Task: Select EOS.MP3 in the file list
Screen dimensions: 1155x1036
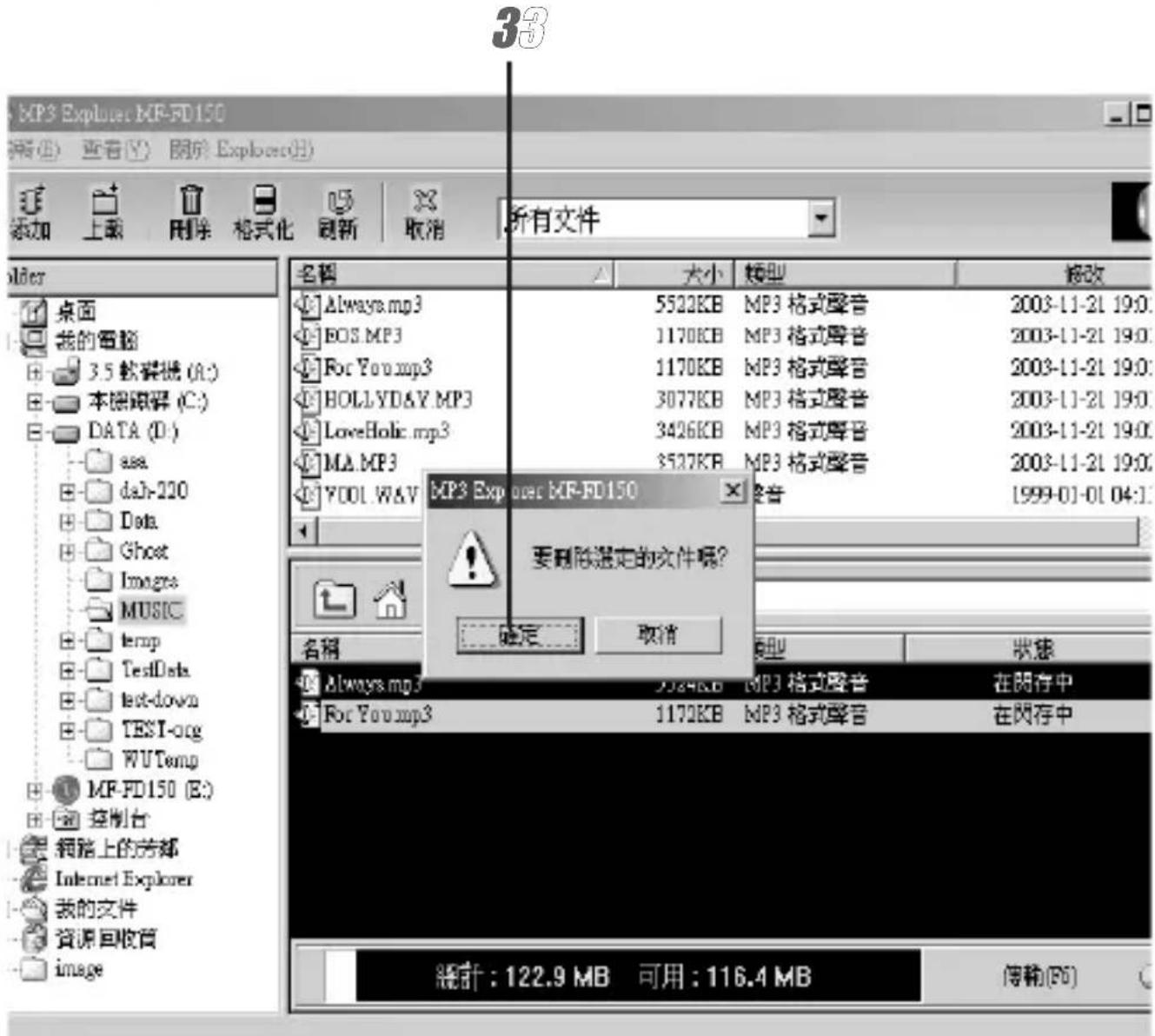Action: point(362,336)
